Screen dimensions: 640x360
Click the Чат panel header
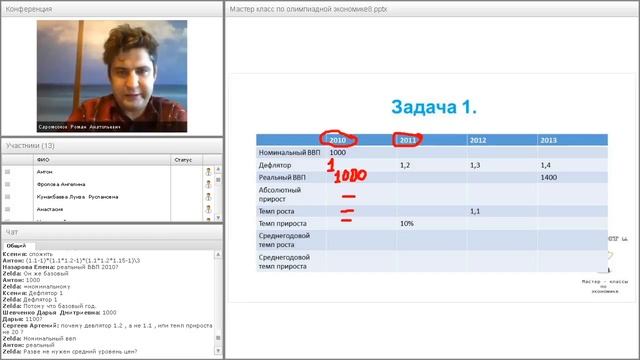click(112, 232)
